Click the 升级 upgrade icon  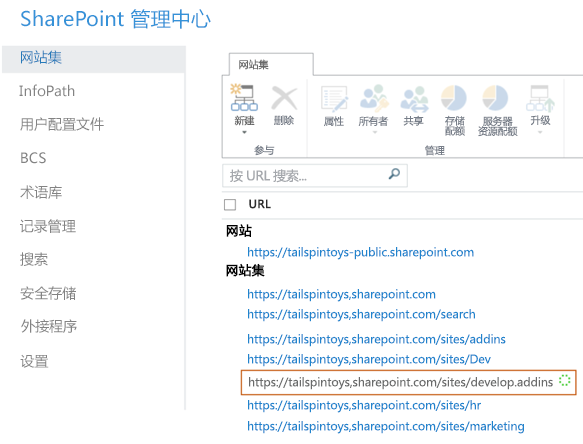click(x=540, y=98)
